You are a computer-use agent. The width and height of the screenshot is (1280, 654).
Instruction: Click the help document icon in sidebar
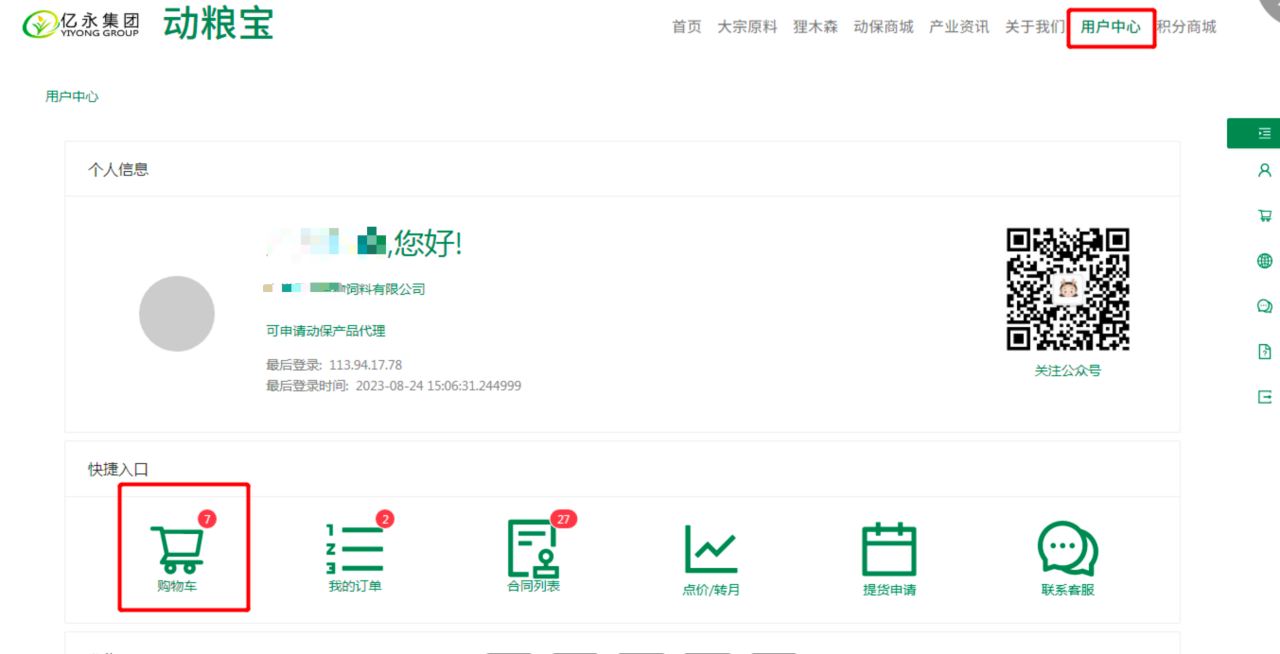1264,351
